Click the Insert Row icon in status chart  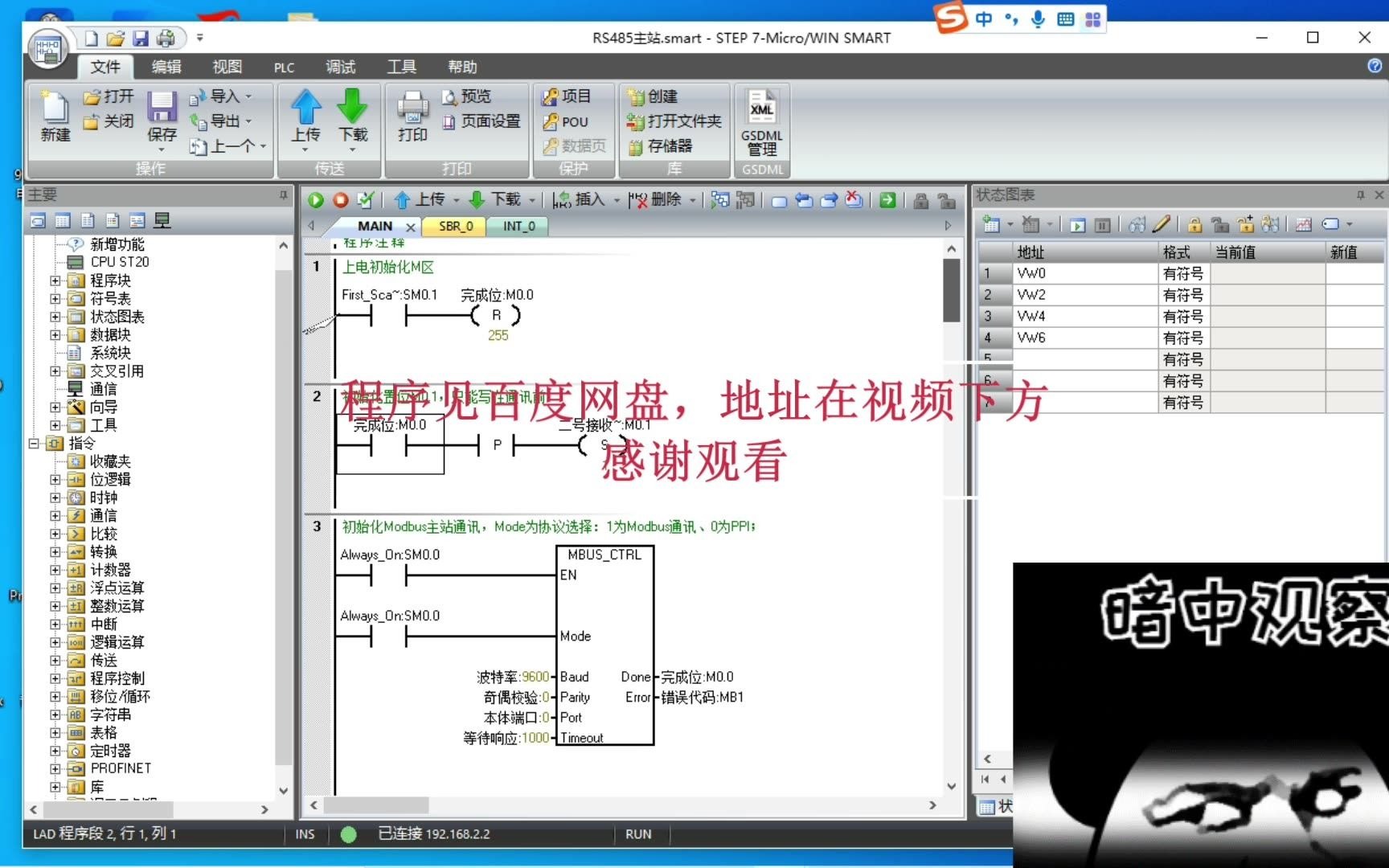coord(992,224)
